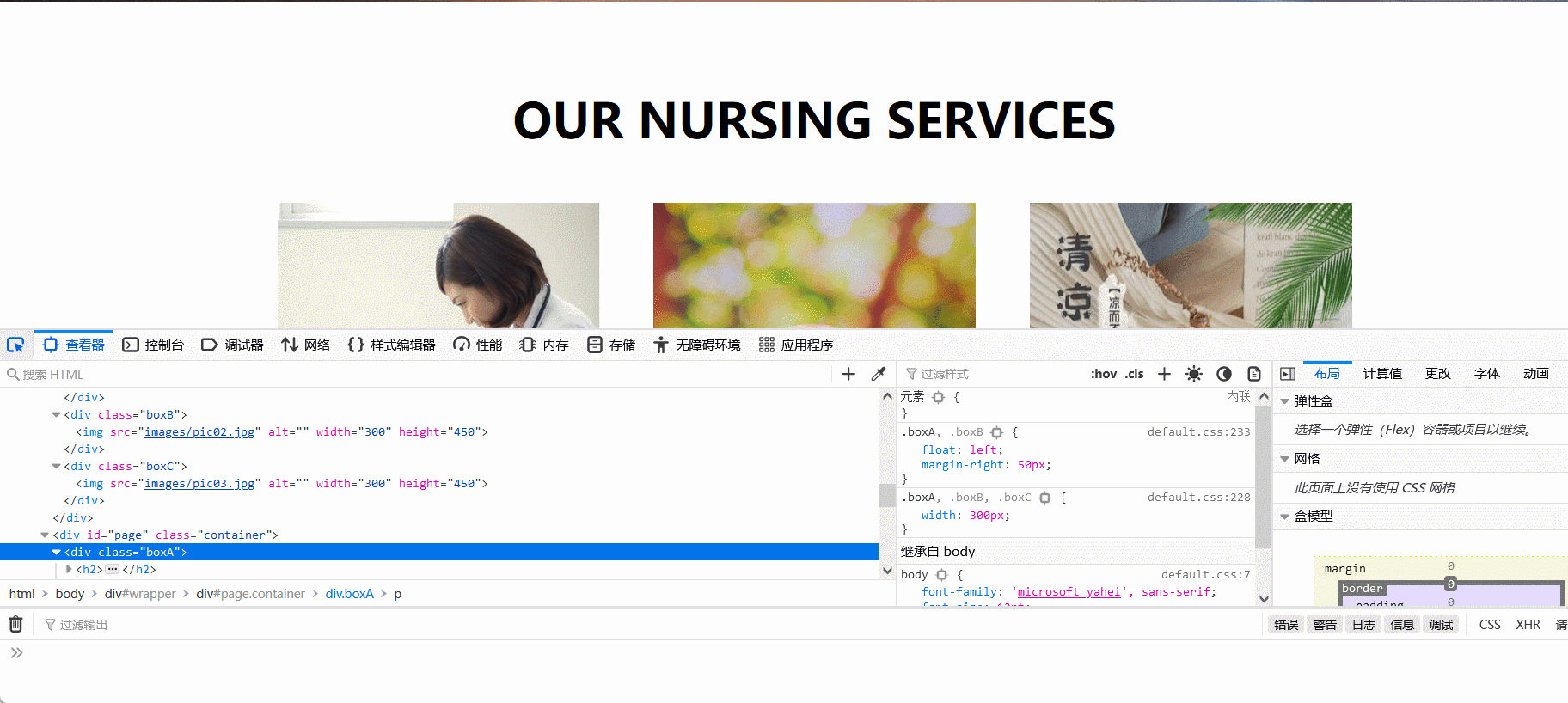Viewport: 1568px width, 703px height.
Task: Select html in the breadcrumbs
Action: 21,594
